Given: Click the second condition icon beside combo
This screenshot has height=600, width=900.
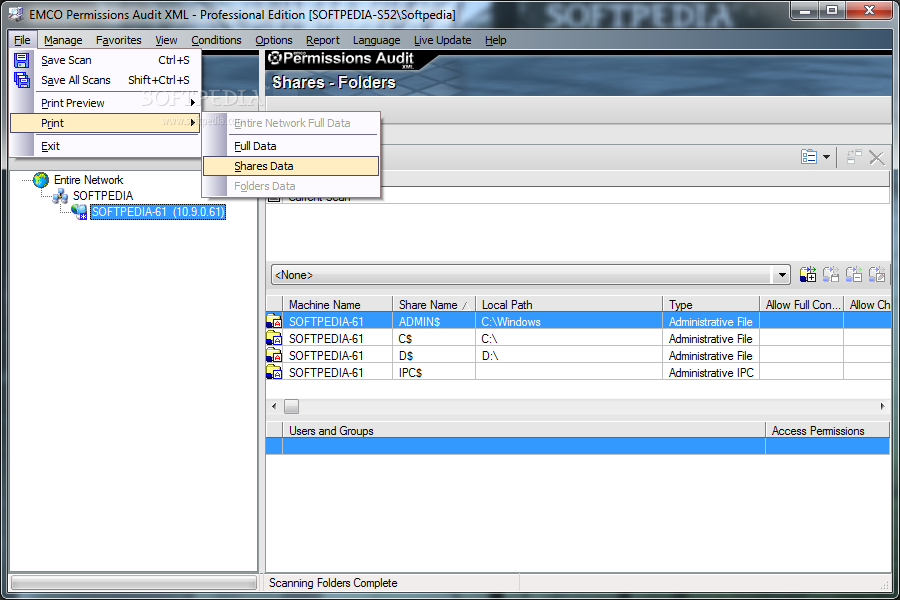Looking at the screenshot, I should tap(831, 274).
